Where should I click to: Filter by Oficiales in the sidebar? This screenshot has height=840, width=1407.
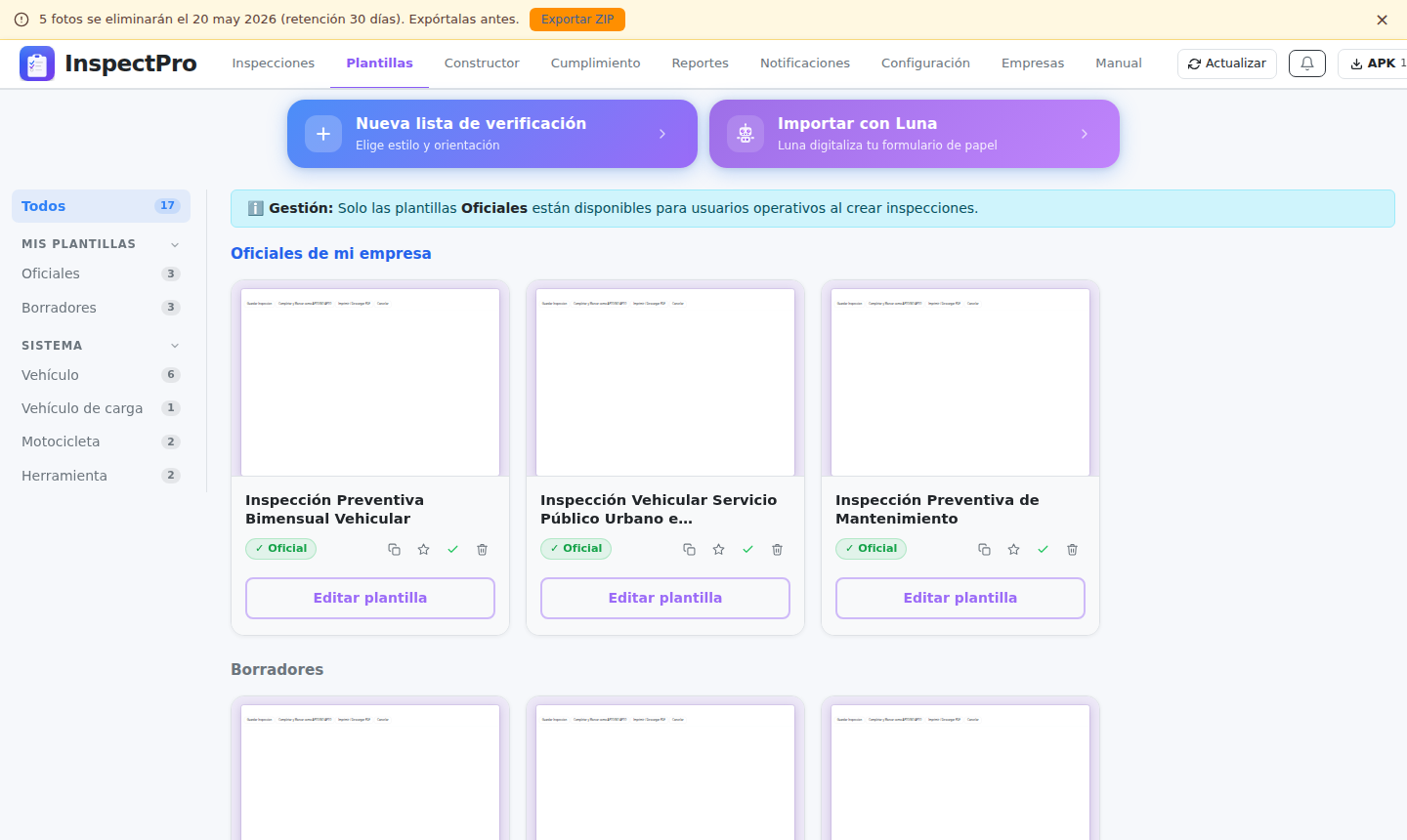pos(101,273)
